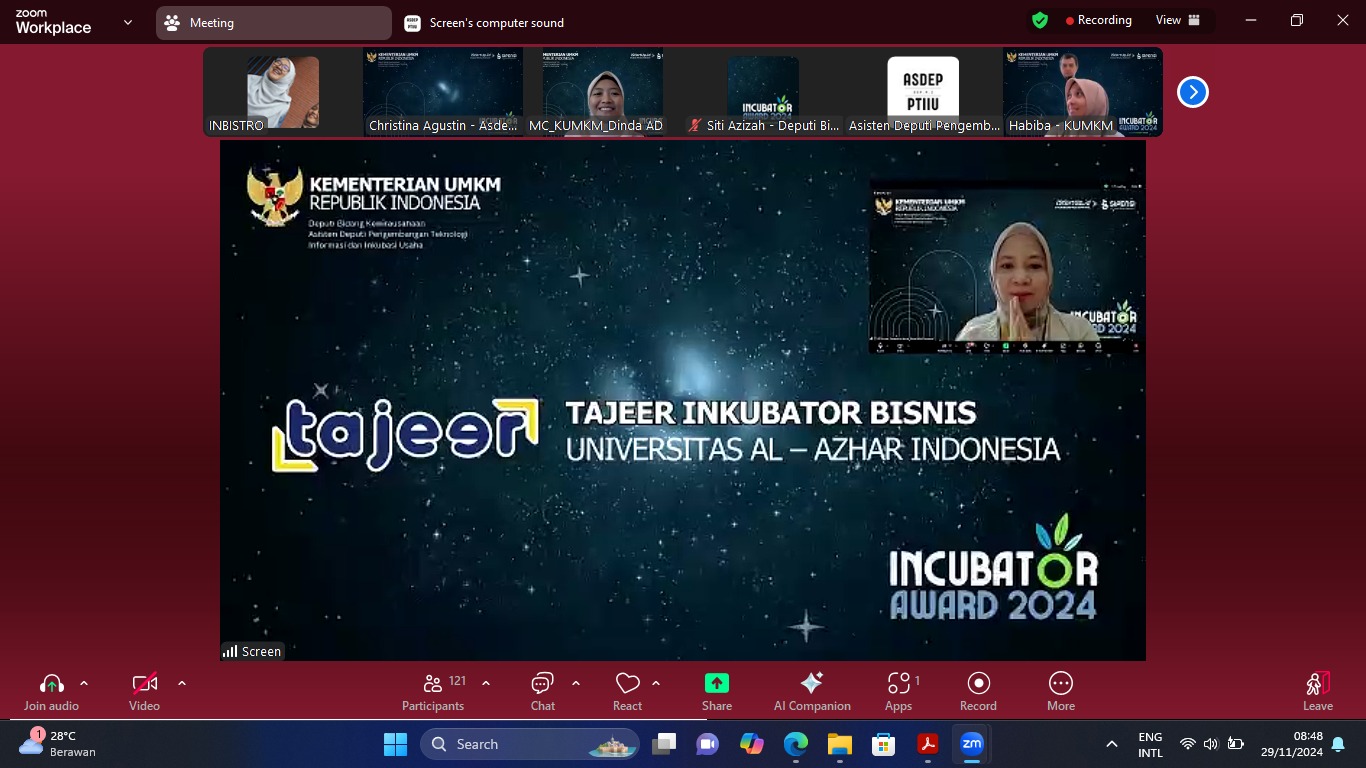Screen dimensions: 1366x768
Task: Select the Meeting tab
Action: [x=274, y=23]
